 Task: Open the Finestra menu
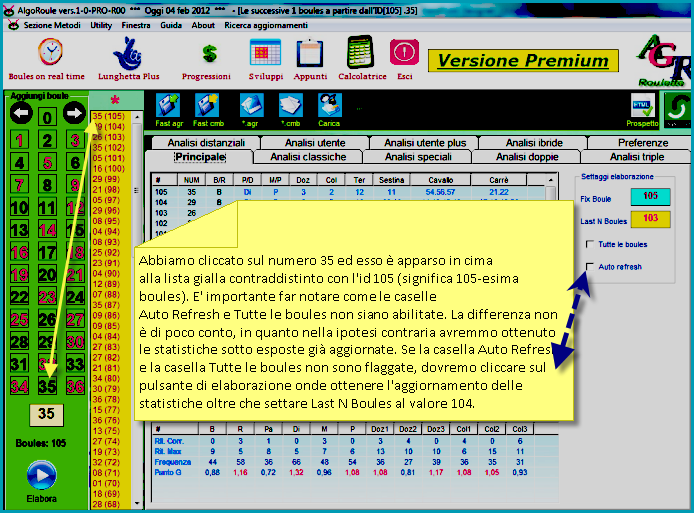coord(136,25)
